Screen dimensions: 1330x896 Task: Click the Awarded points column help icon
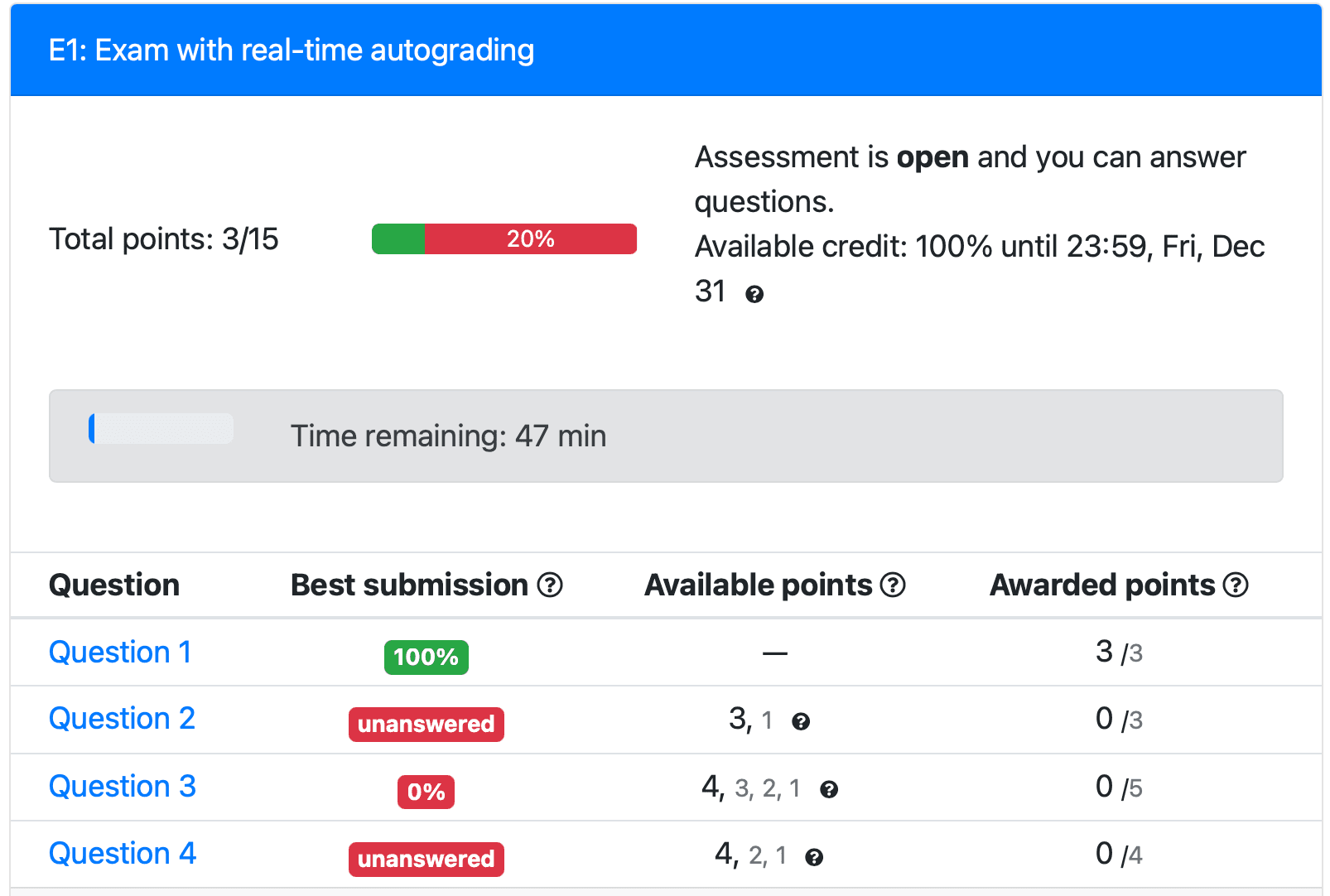coord(1235,585)
